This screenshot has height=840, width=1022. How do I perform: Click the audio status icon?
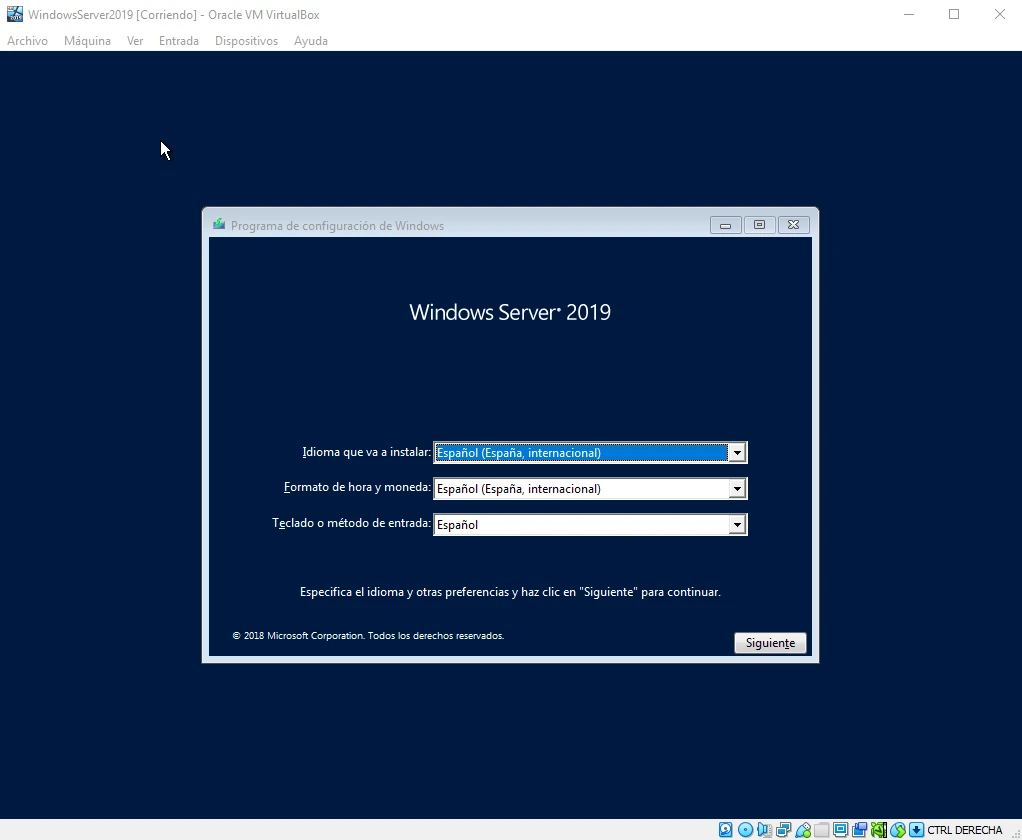tap(764, 830)
